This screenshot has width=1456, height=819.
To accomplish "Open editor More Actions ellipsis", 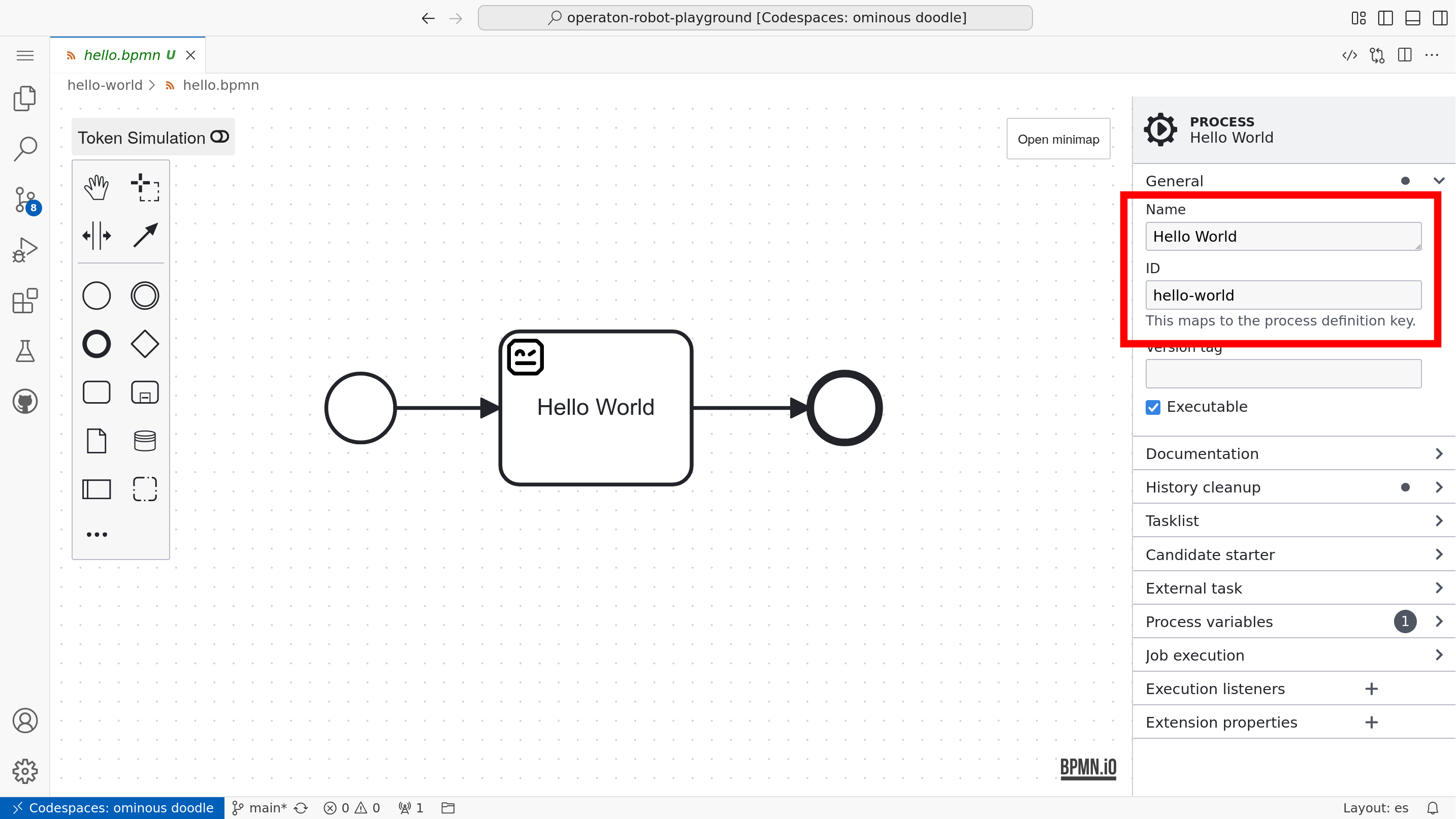I will [x=1432, y=55].
